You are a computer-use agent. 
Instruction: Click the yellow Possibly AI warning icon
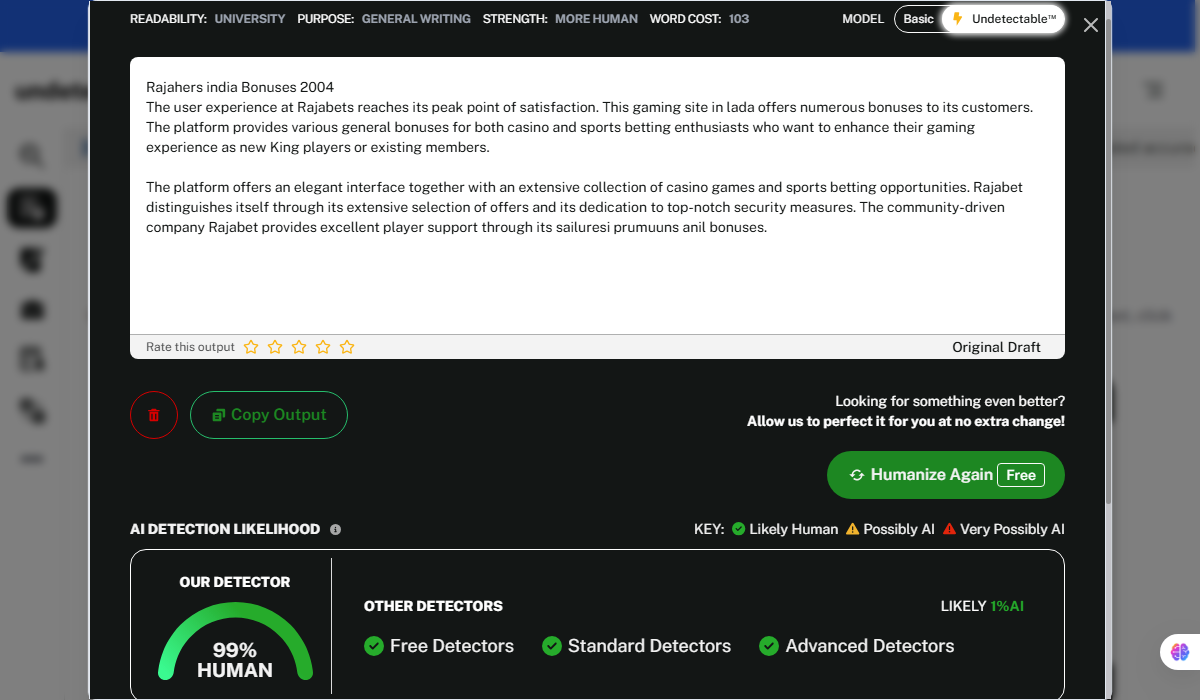[853, 529]
